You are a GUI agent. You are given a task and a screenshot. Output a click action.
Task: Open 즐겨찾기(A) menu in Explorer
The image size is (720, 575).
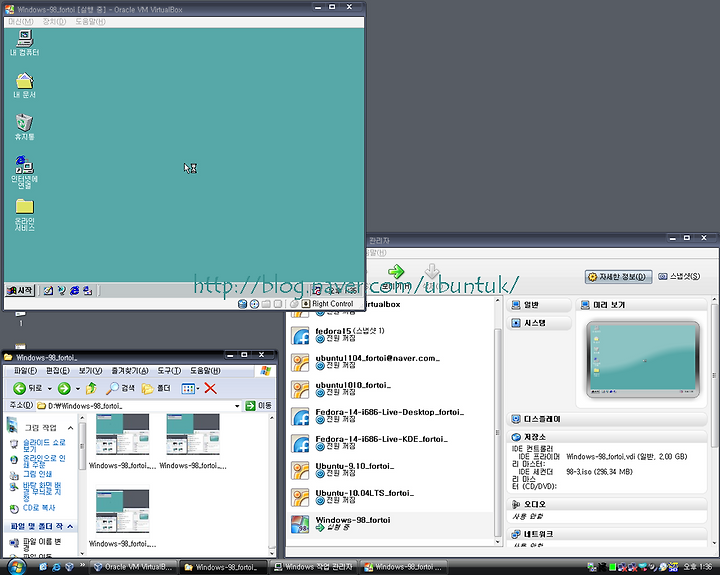point(130,371)
